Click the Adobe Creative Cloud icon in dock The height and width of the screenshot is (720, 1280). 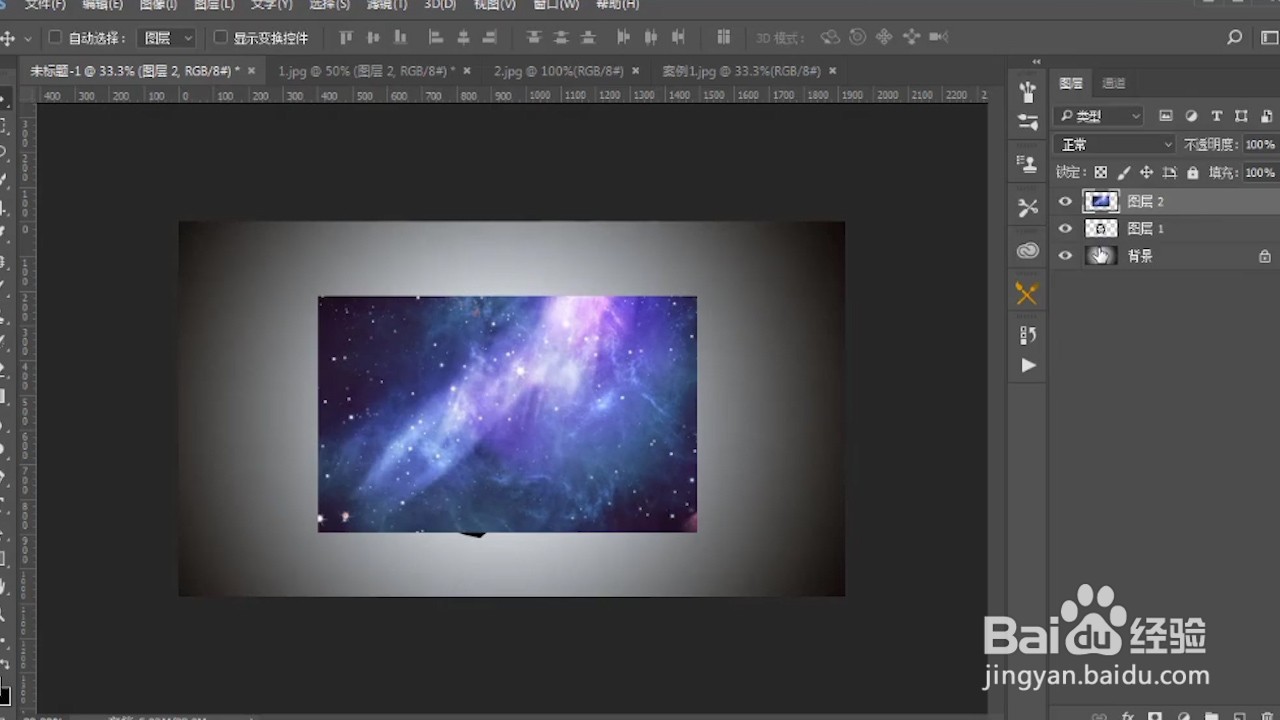[x=1028, y=251]
